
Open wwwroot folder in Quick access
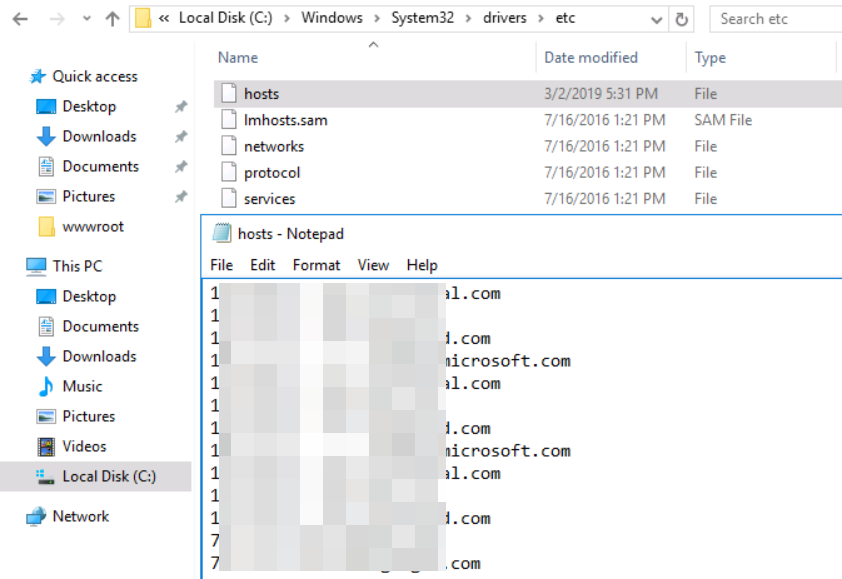(x=93, y=227)
